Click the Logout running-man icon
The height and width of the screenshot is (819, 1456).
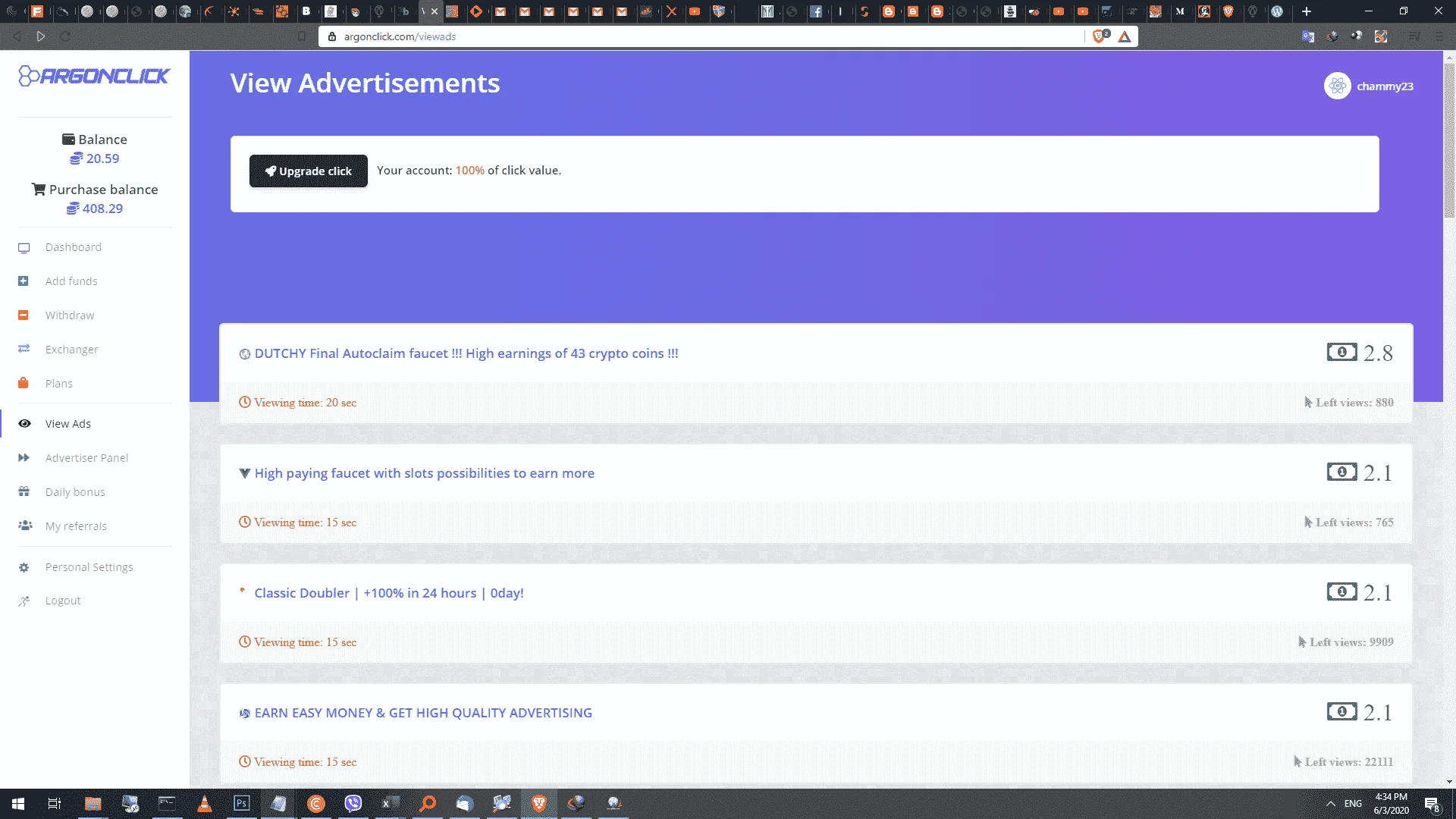(x=24, y=601)
